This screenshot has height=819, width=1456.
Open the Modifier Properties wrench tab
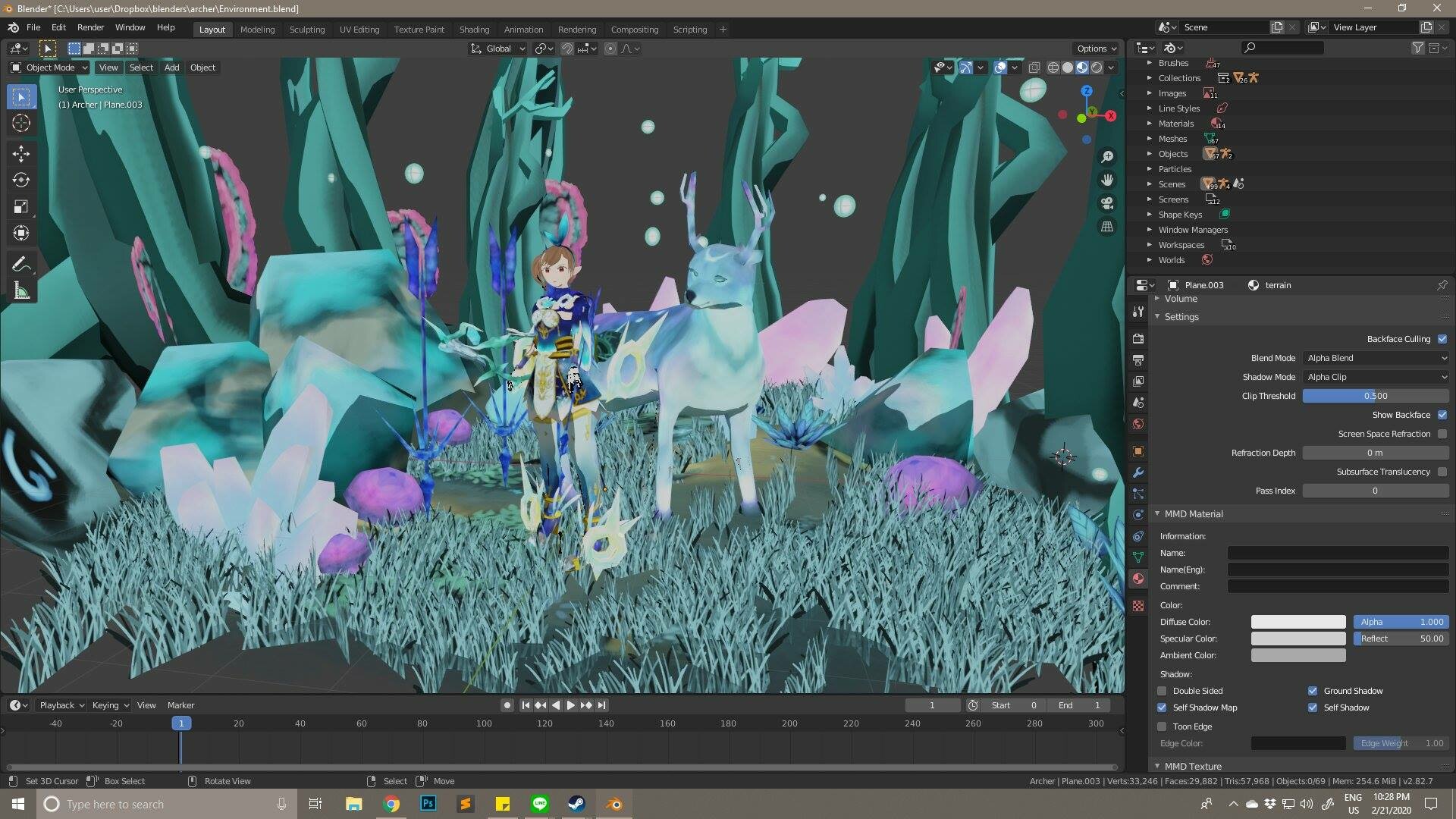tap(1138, 472)
